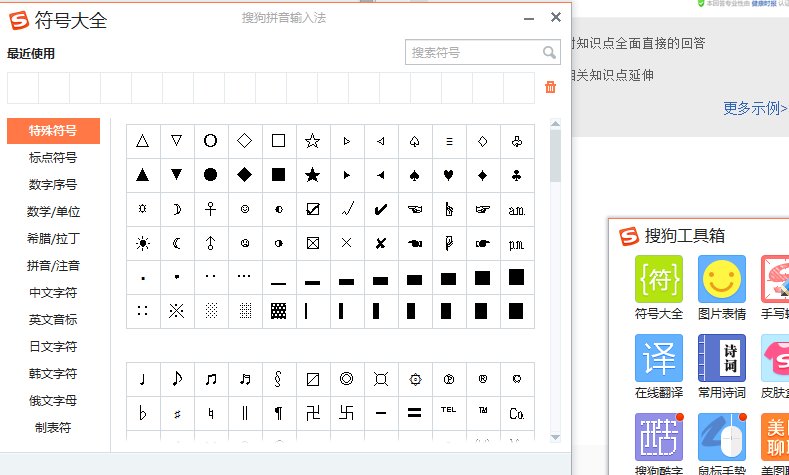Choose the filled square symbol ■
The height and width of the screenshot is (475, 789).
tap(278, 175)
